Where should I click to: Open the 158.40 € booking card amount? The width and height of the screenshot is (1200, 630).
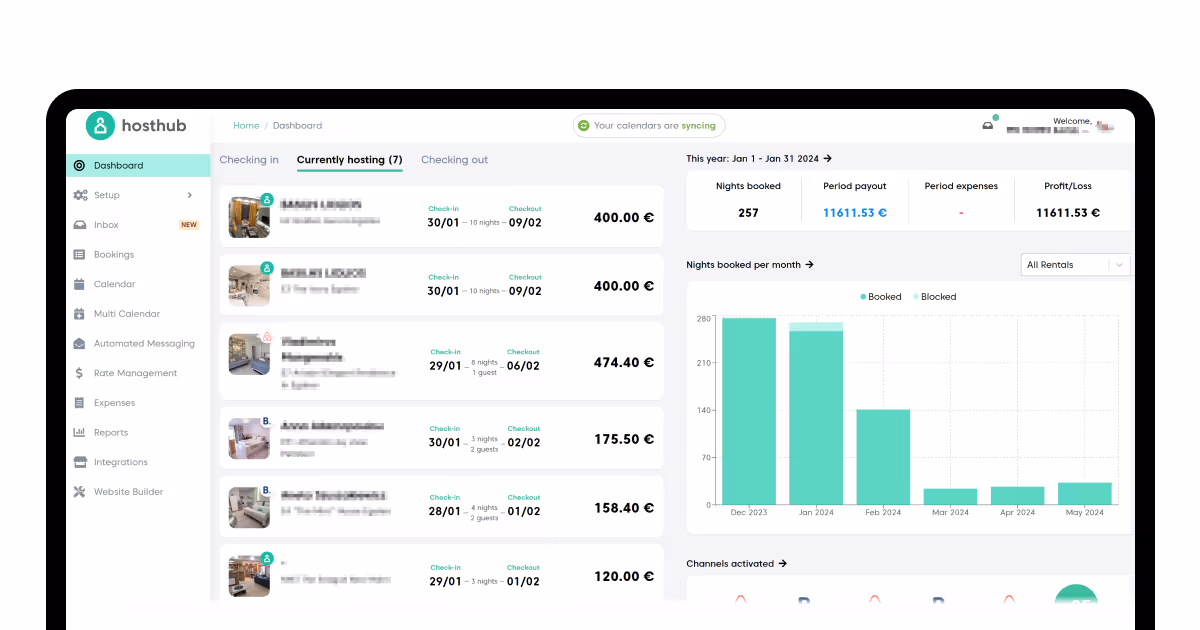tap(624, 508)
